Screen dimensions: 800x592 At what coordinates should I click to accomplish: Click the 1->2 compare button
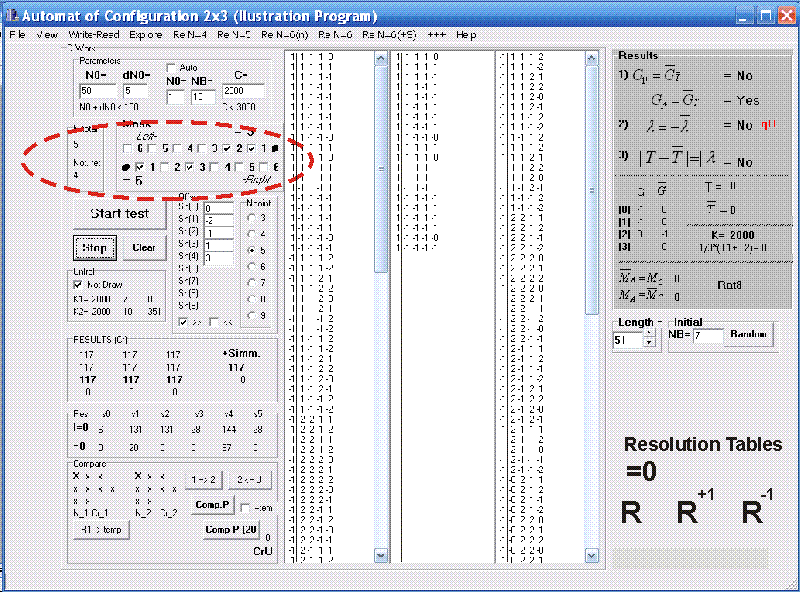[x=203, y=480]
